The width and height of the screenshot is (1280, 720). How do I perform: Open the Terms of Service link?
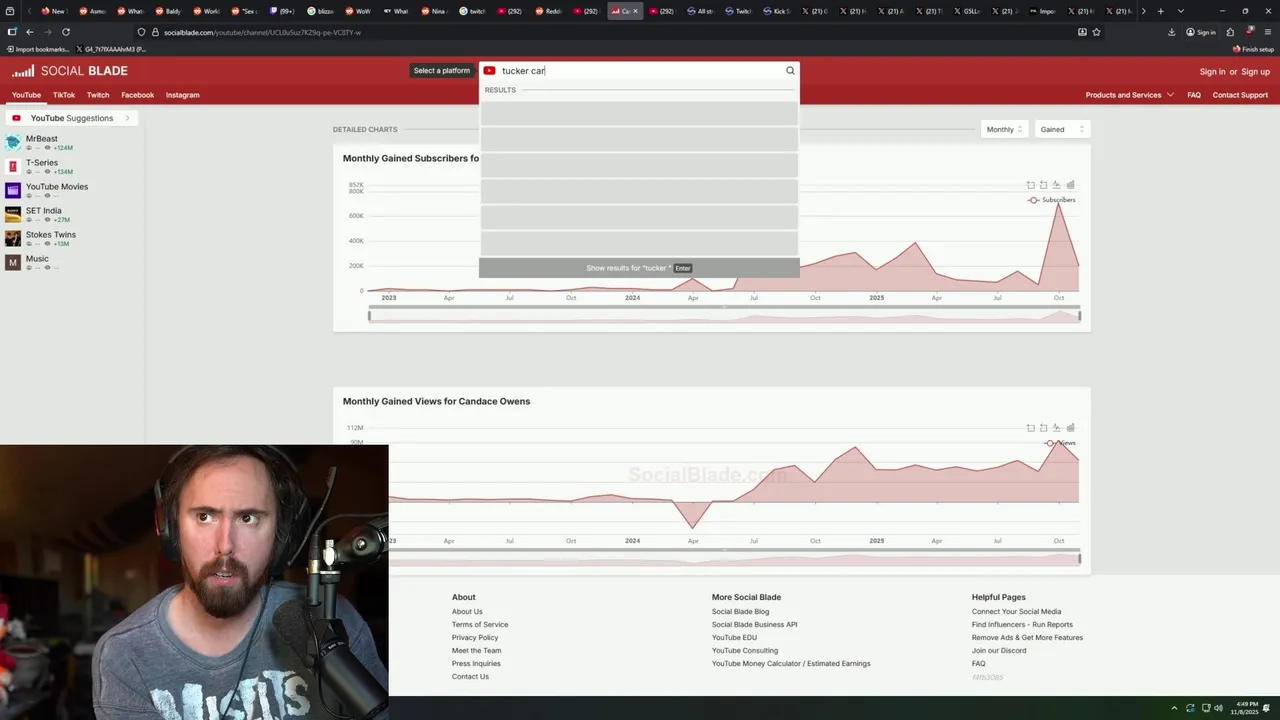(x=480, y=625)
